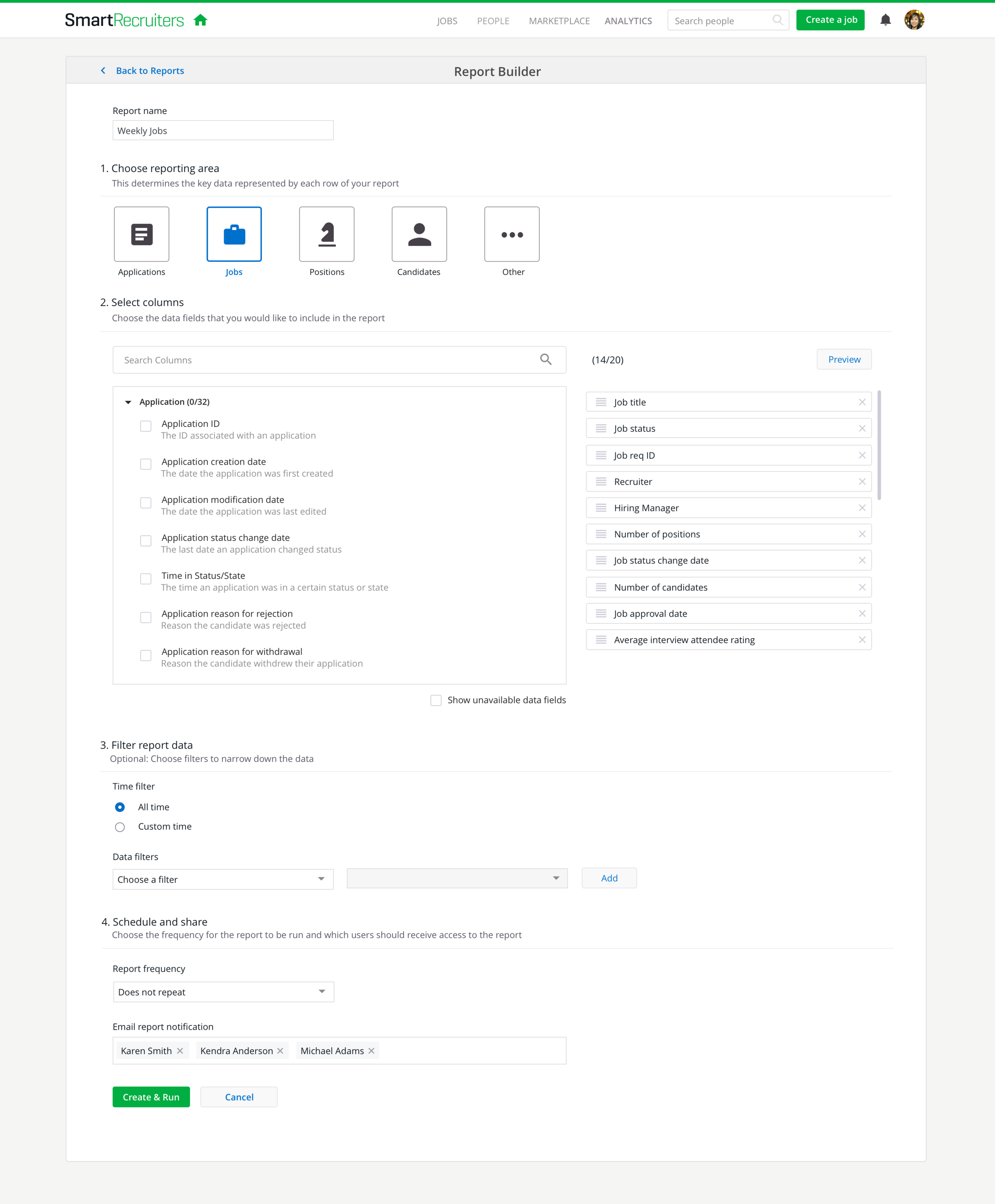Screen dimensions: 995x1204
Task: Click Back to Reports link
Action: (150, 71)
